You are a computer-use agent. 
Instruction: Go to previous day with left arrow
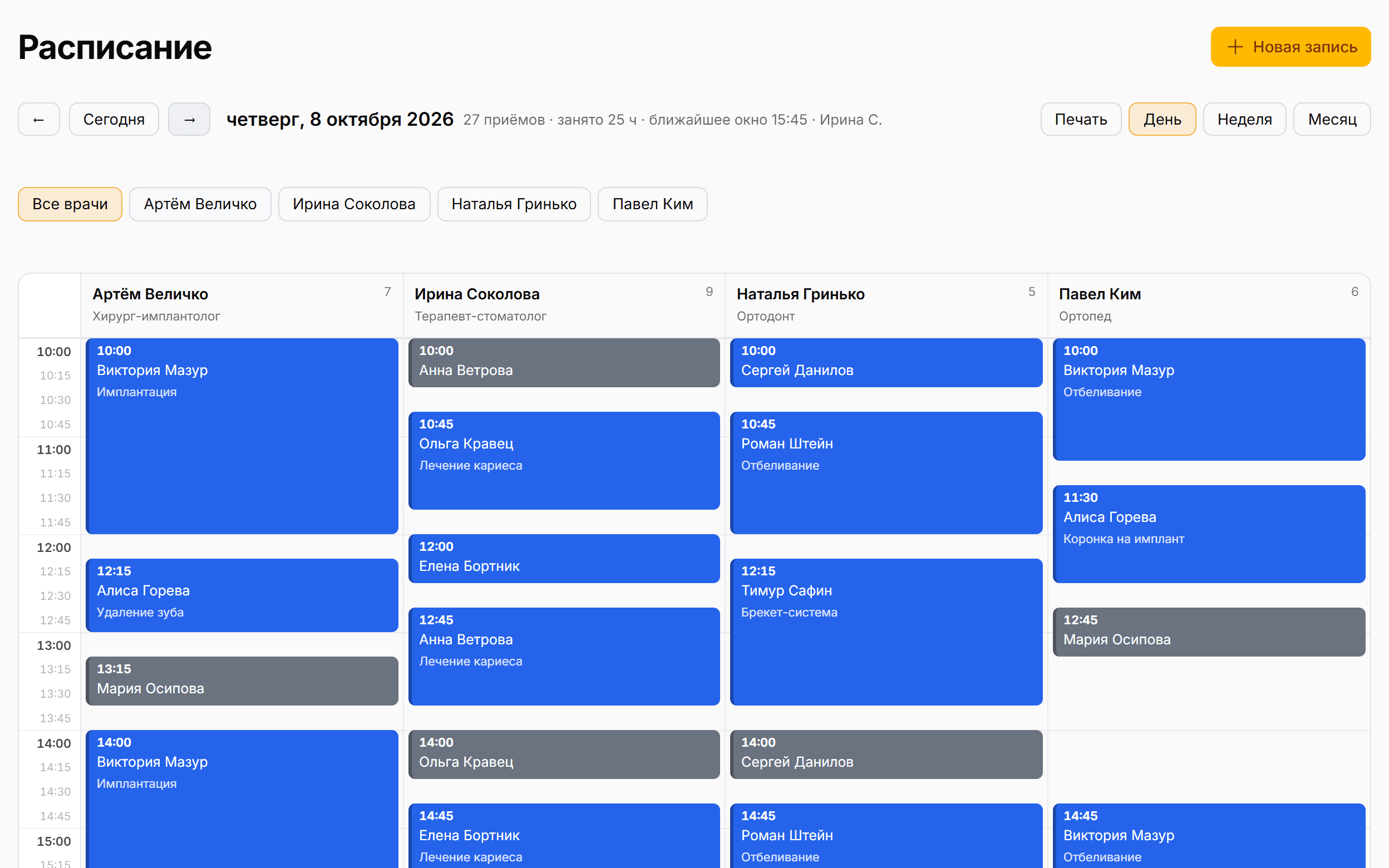[x=38, y=120]
